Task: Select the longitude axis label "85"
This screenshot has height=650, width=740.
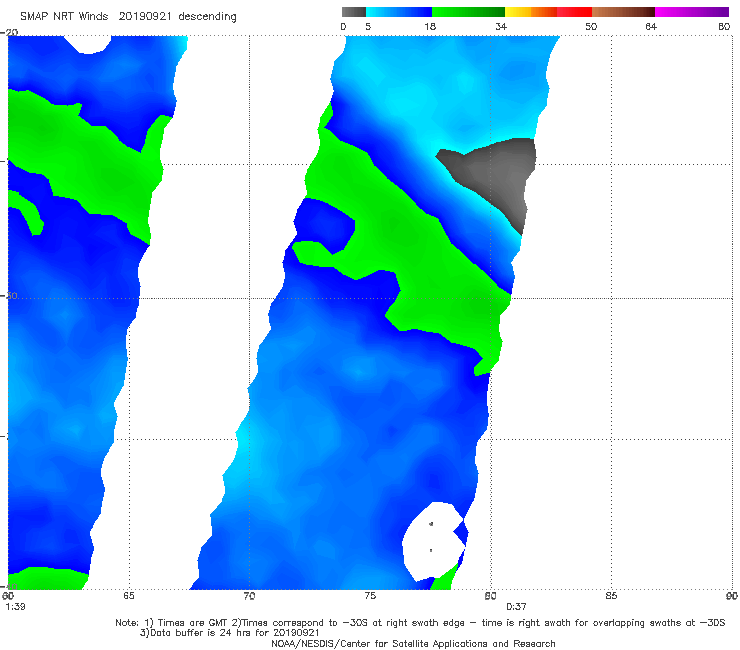Action: point(611,596)
